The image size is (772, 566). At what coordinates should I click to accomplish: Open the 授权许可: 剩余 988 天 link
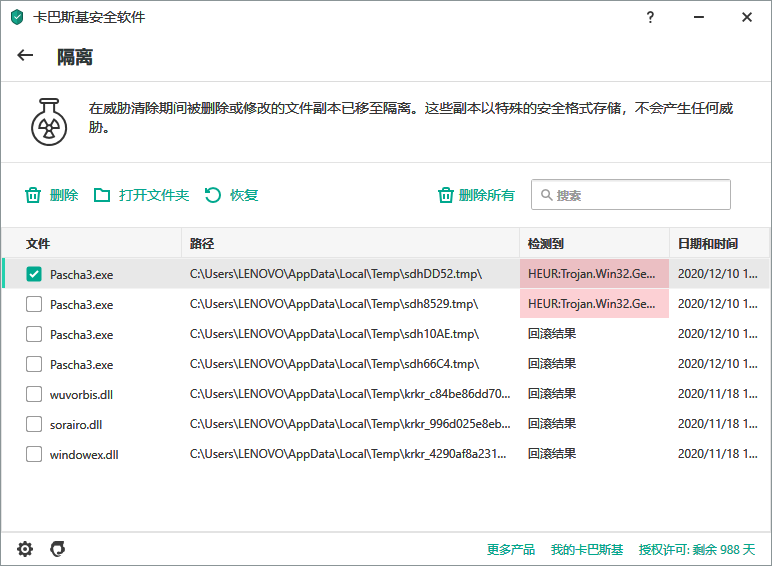tap(697, 549)
